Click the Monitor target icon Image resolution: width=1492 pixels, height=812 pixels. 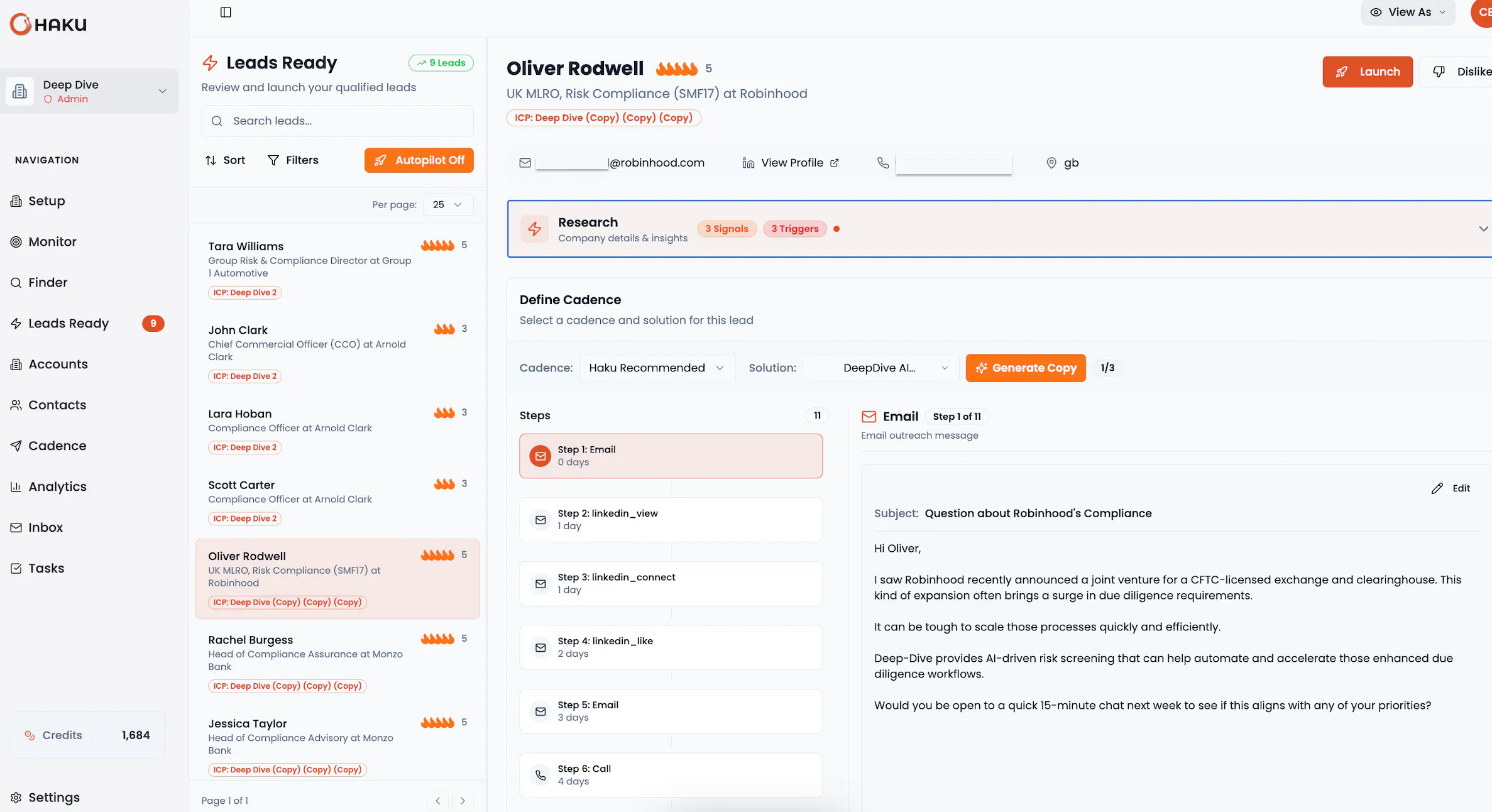16,242
